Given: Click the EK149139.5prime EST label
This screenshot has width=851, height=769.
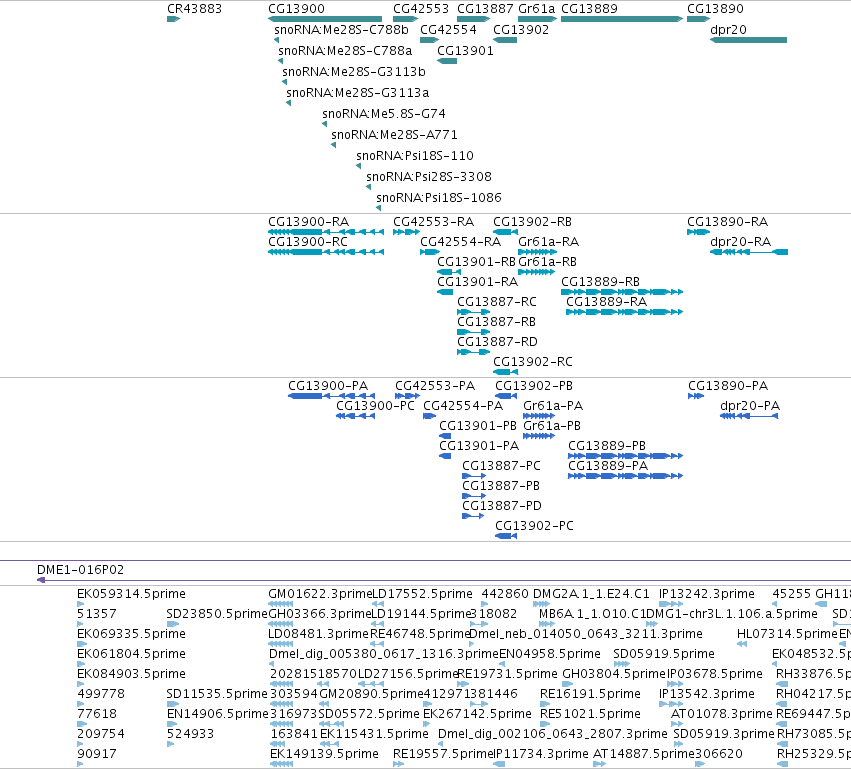Looking at the screenshot, I should click(325, 753).
